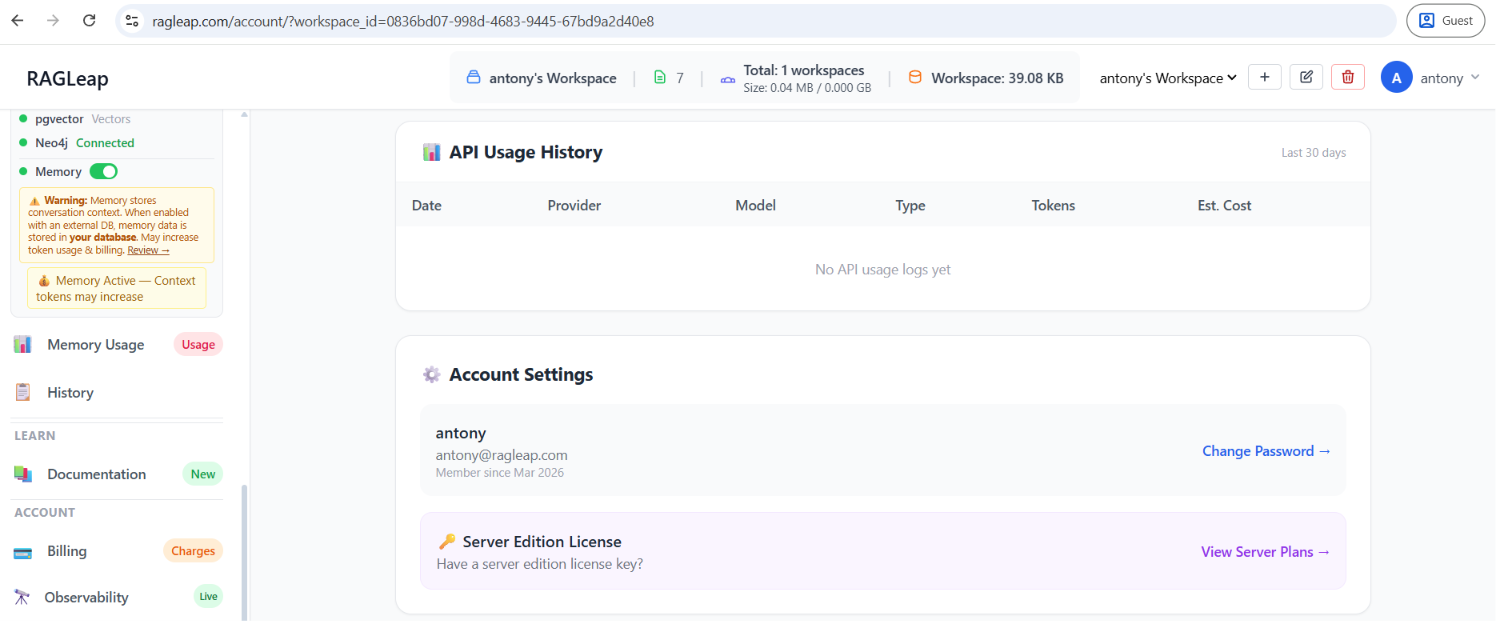Viewport: 1496px width, 621px height.
Task: Click the Last 30 days label
Action: tap(1313, 153)
